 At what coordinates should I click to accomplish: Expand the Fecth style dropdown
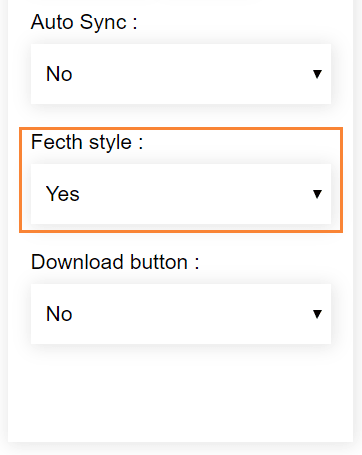coord(181,194)
